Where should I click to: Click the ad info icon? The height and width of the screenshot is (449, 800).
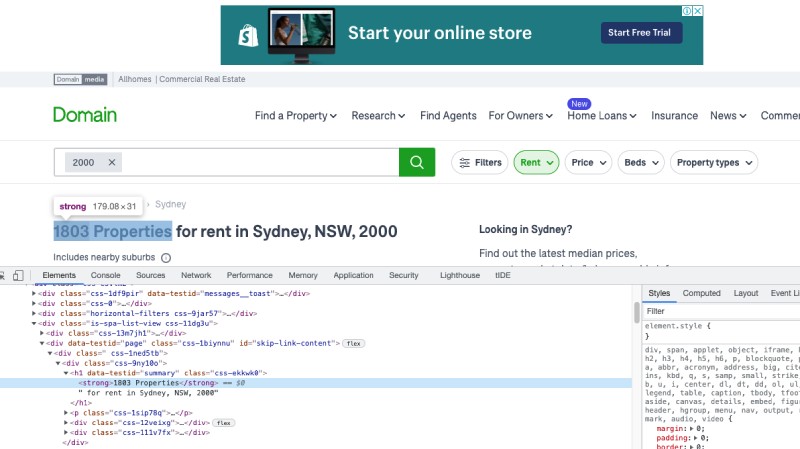pyautogui.click(x=688, y=11)
